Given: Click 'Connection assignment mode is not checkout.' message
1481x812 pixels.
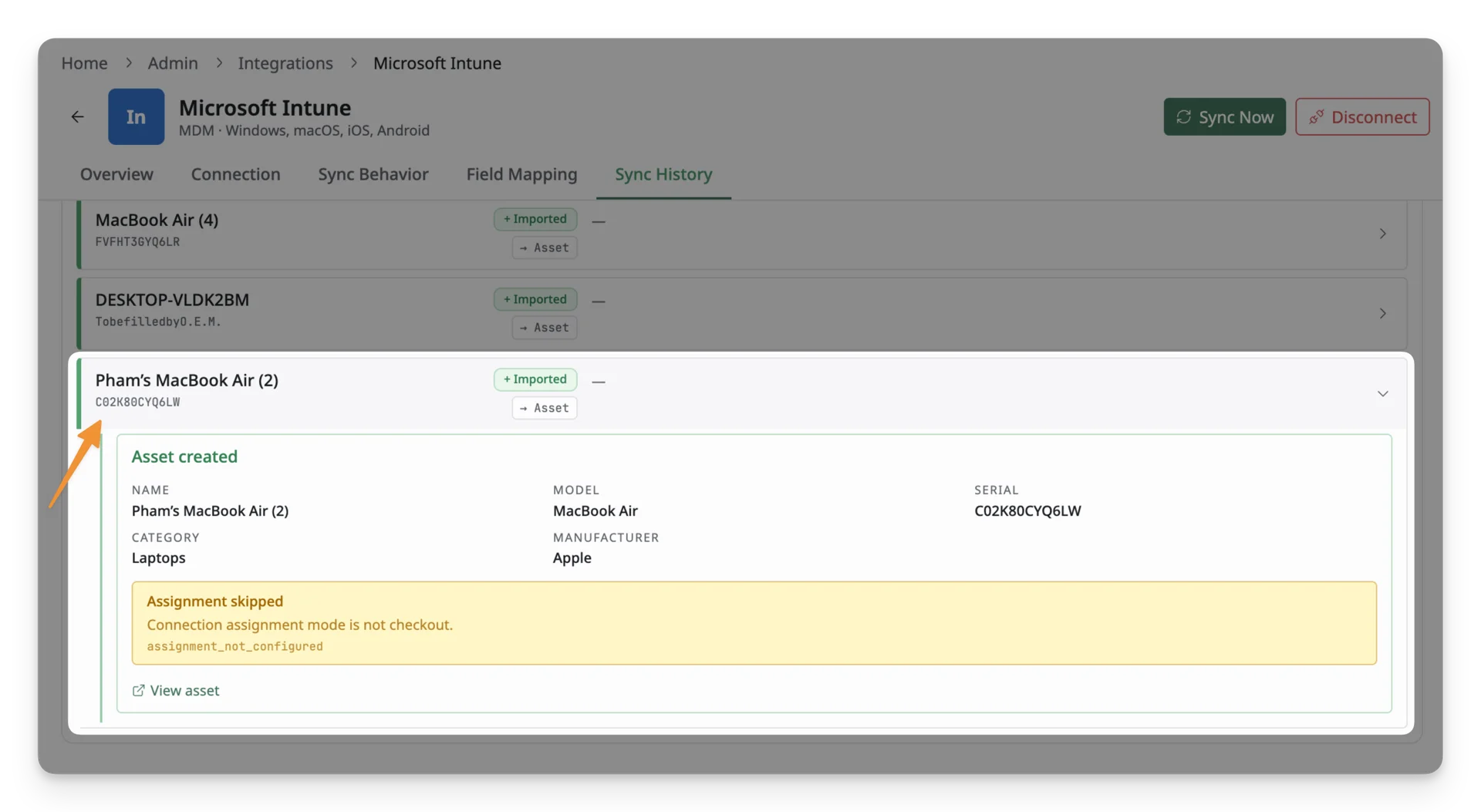Looking at the screenshot, I should click(x=299, y=625).
